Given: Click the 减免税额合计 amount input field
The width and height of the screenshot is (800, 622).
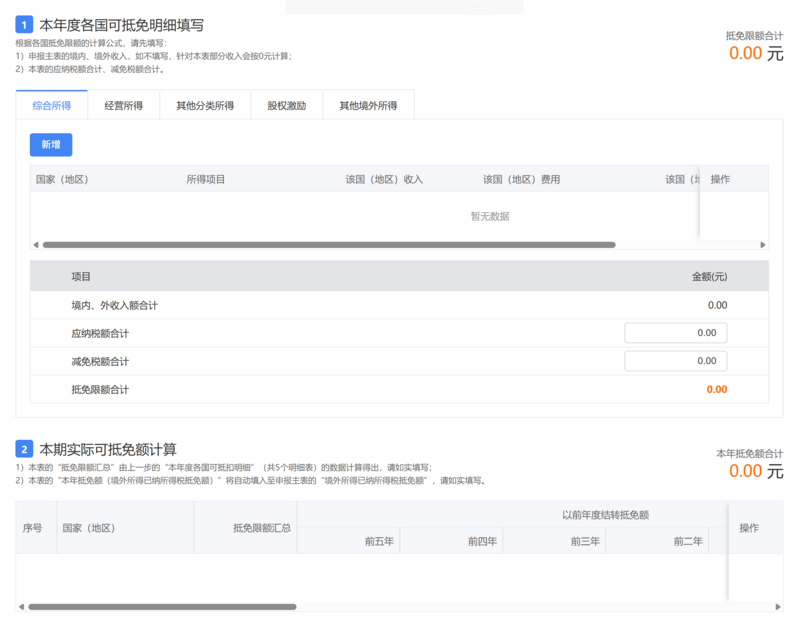Looking at the screenshot, I should coord(676,361).
